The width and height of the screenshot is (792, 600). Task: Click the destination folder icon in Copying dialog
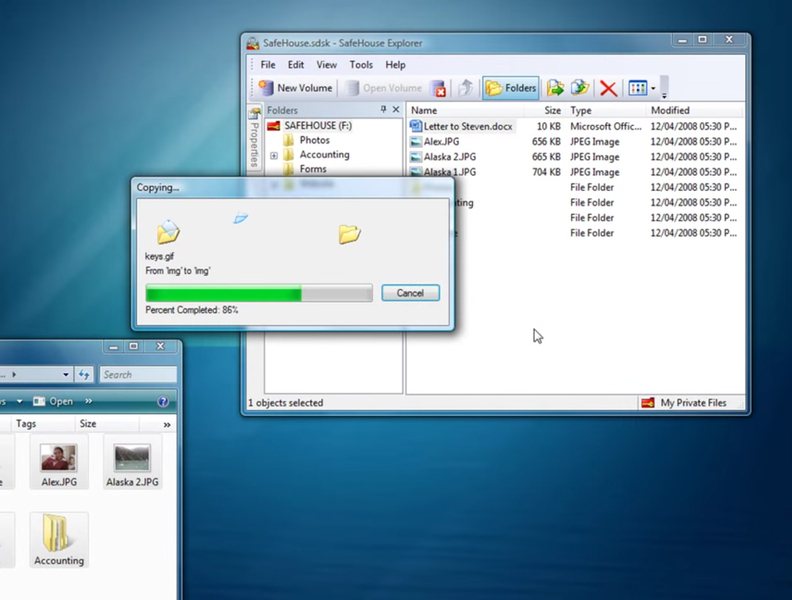[349, 234]
